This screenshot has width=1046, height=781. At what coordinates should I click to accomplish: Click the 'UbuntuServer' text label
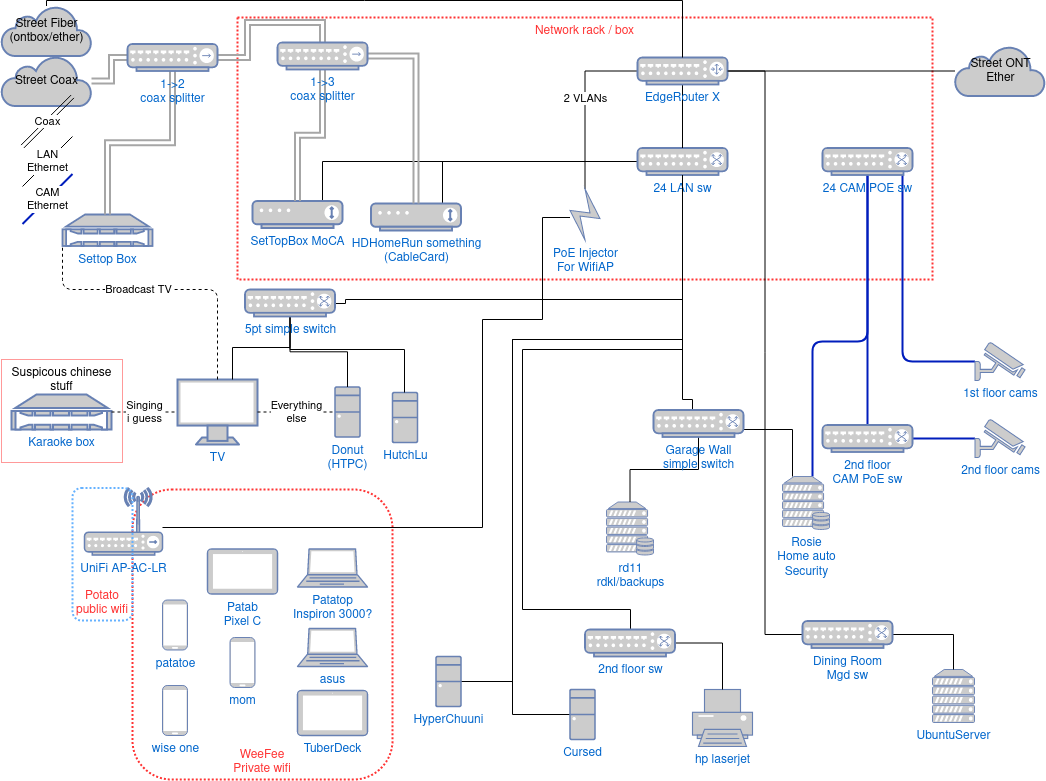pyautogui.click(x=953, y=734)
